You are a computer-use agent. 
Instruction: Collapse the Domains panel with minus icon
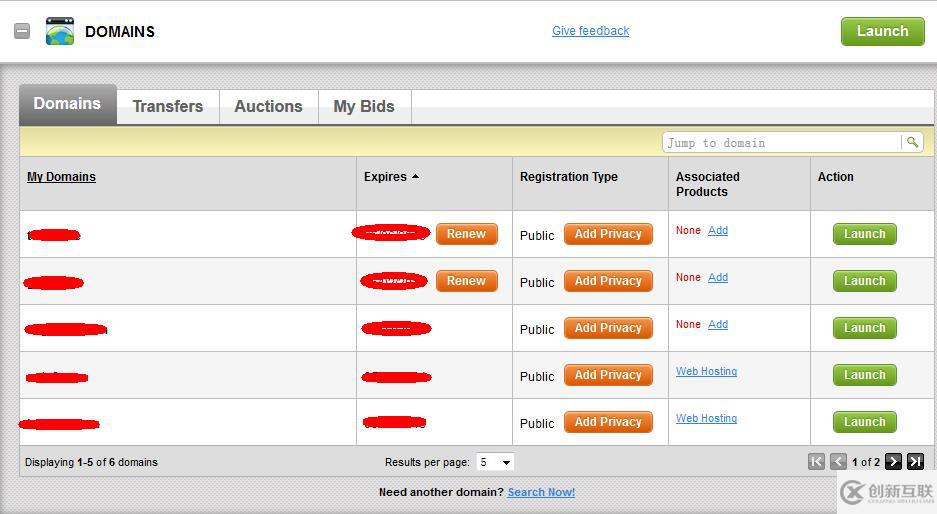tap(22, 31)
